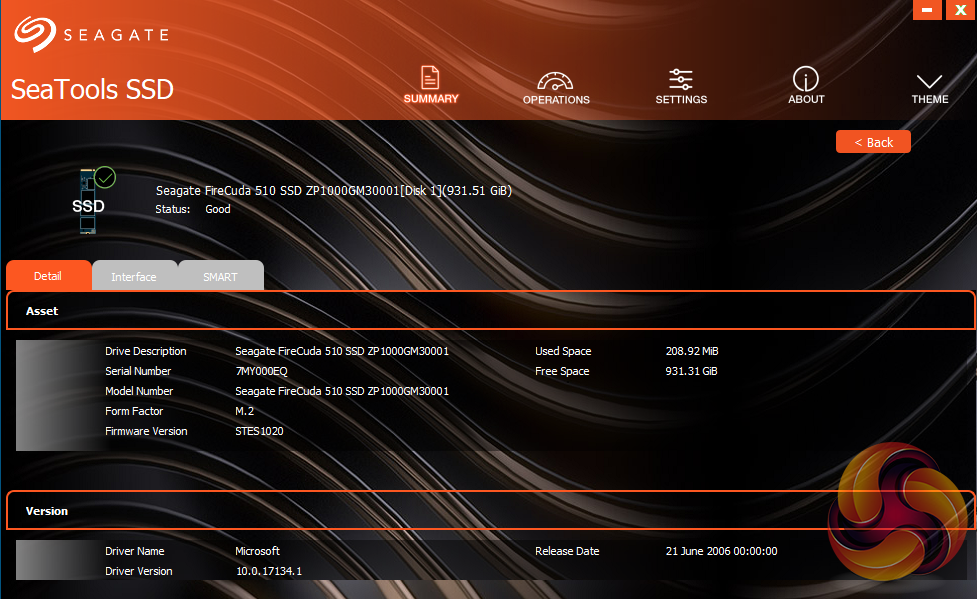
Task: Open the Summary view icon
Action: coord(431,85)
